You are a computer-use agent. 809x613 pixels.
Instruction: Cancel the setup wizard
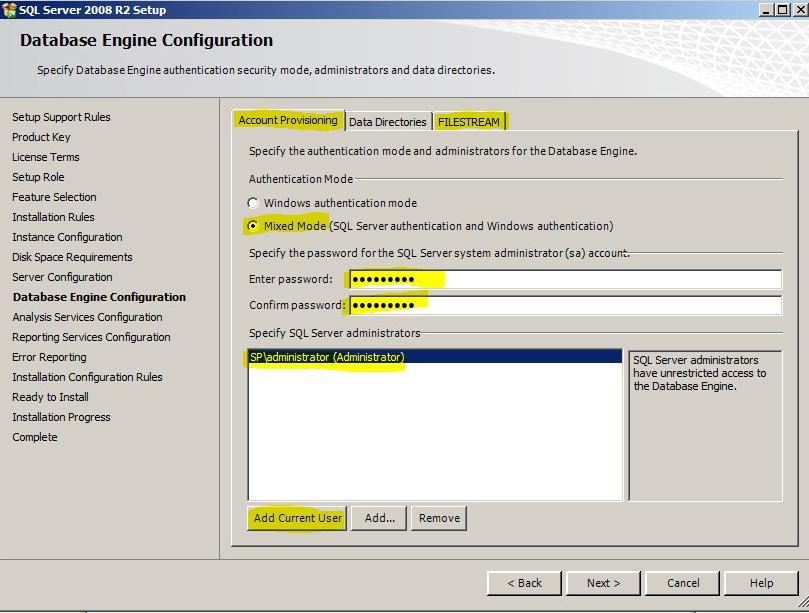683,583
